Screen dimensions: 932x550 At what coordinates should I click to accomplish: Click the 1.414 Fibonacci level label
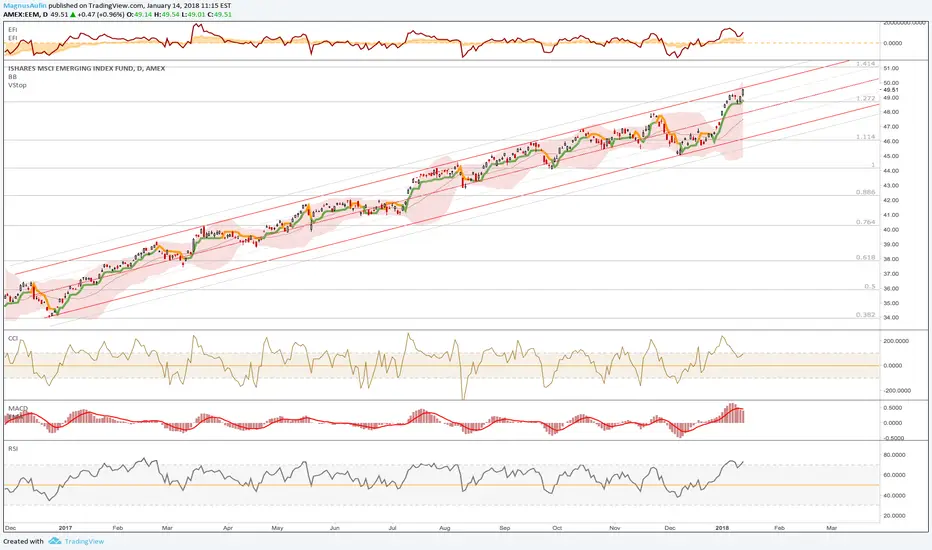pyautogui.click(x=865, y=64)
